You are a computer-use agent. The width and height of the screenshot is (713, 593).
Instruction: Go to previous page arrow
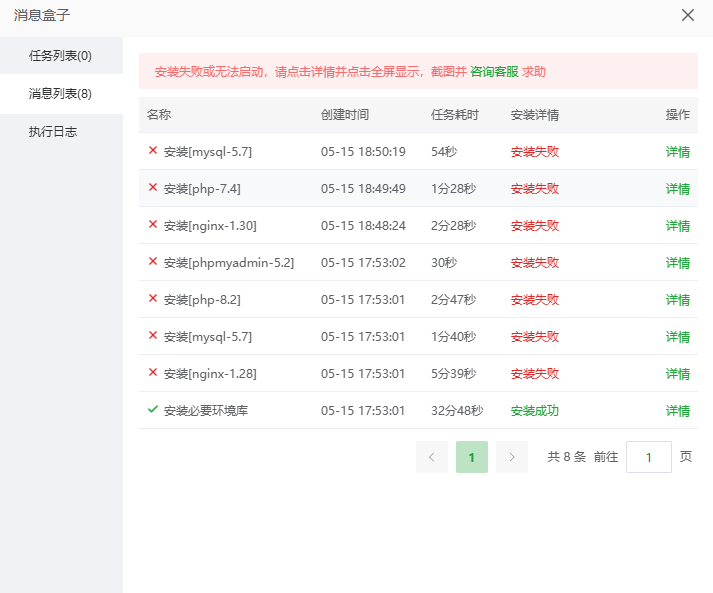(x=432, y=457)
